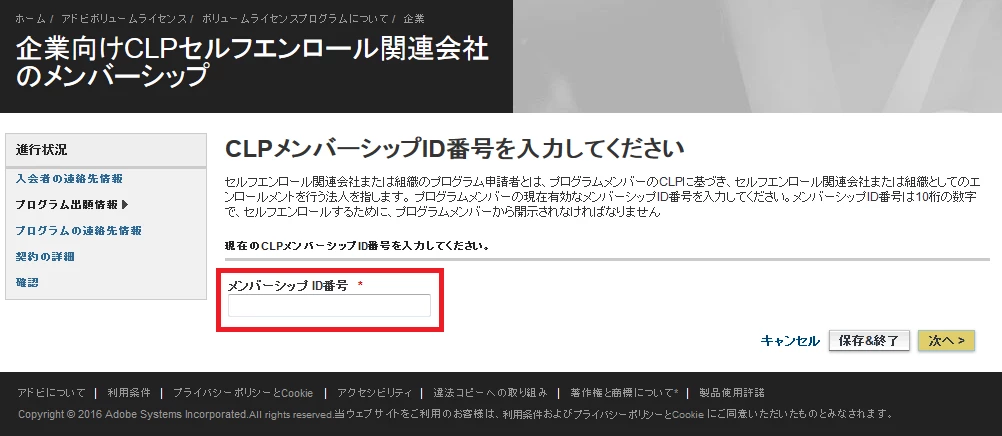
Task: Click the CLPメンバーシップID番号を入力してください heading
Action: pyautogui.click(x=455, y=150)
